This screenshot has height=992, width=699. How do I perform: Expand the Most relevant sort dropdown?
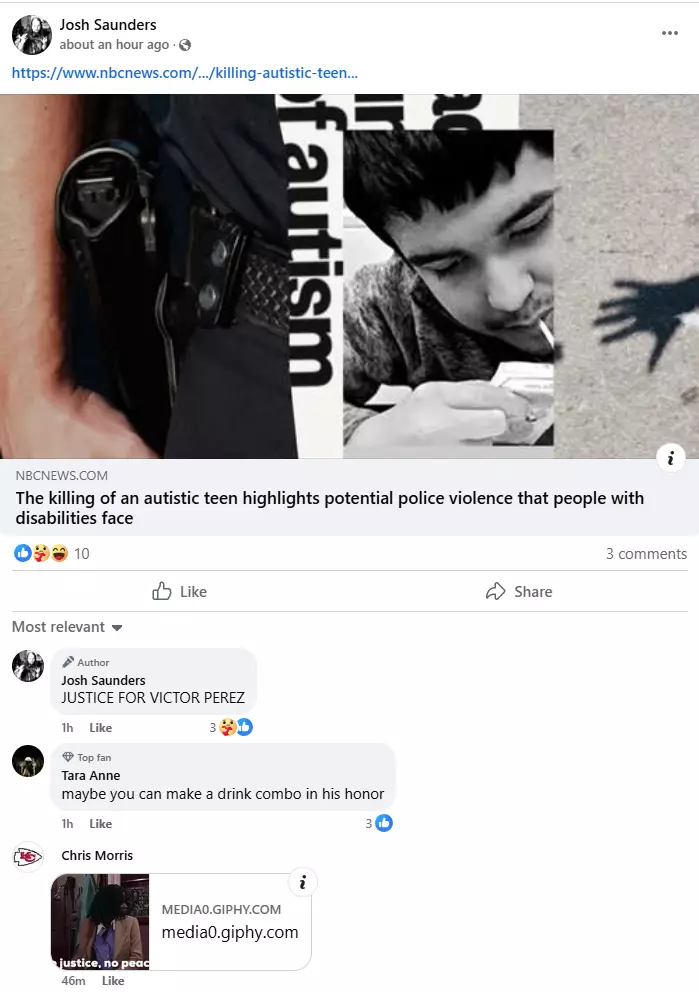pyautogui.click(x=67, y=627)
